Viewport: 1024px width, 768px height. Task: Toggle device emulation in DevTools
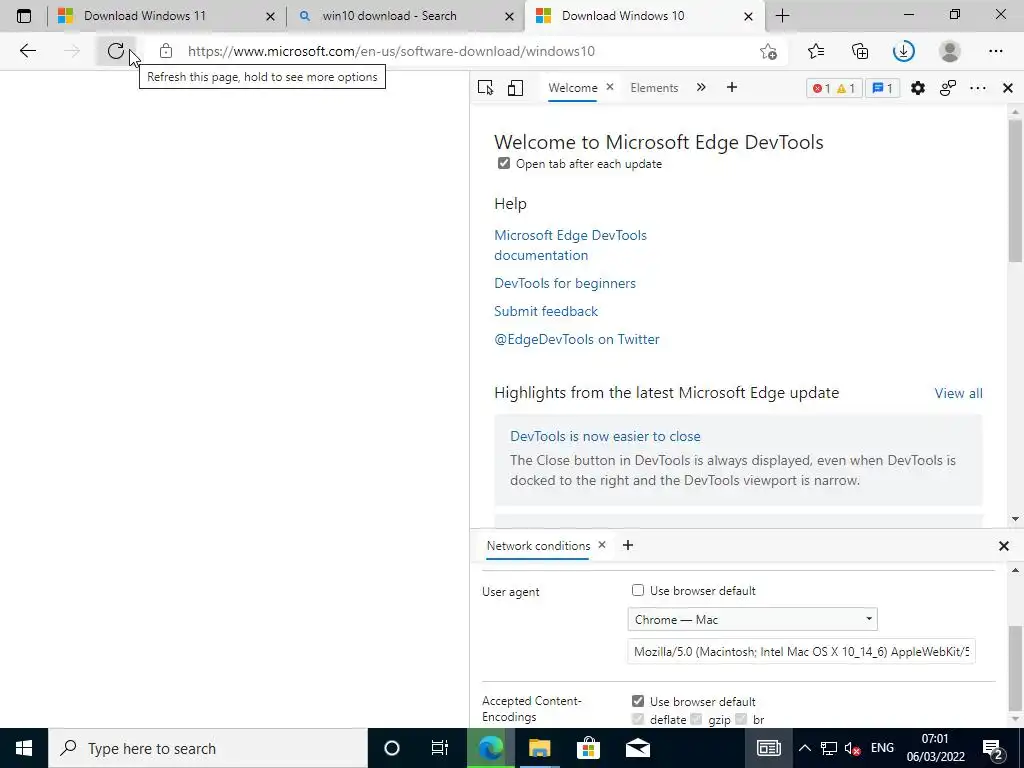coord(515,88)
